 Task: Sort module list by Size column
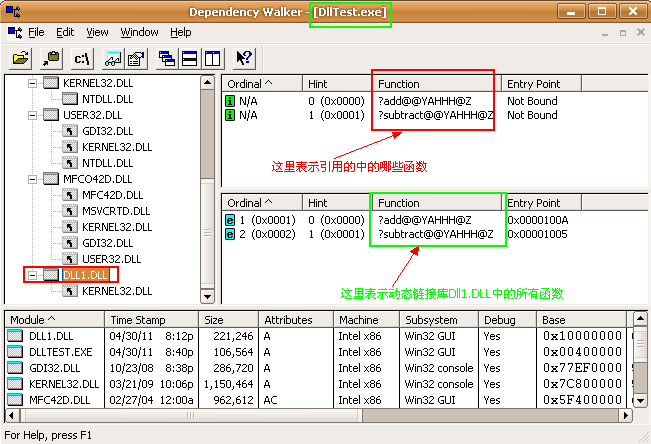229,320
